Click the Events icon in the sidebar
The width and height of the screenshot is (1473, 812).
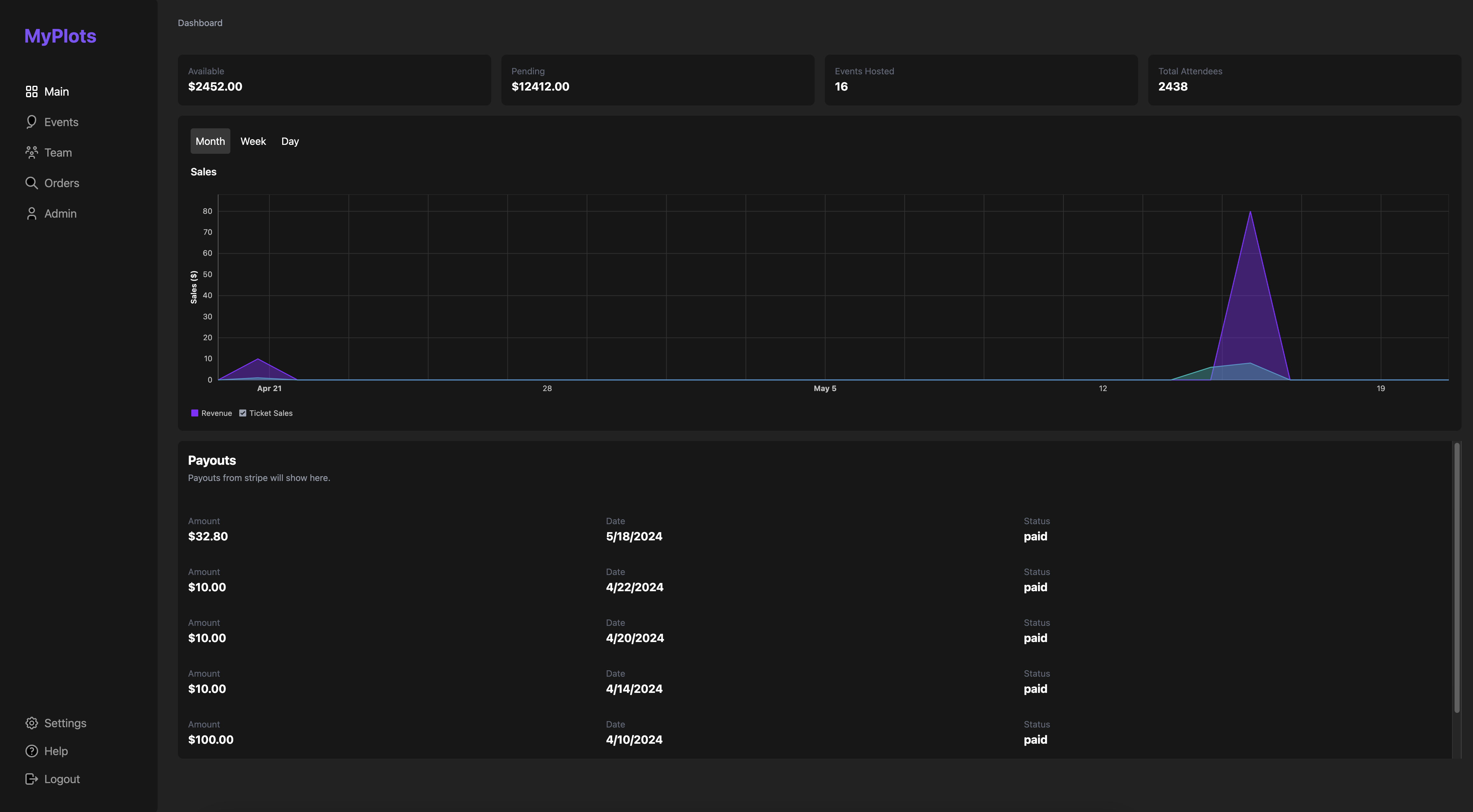(31, 122)
